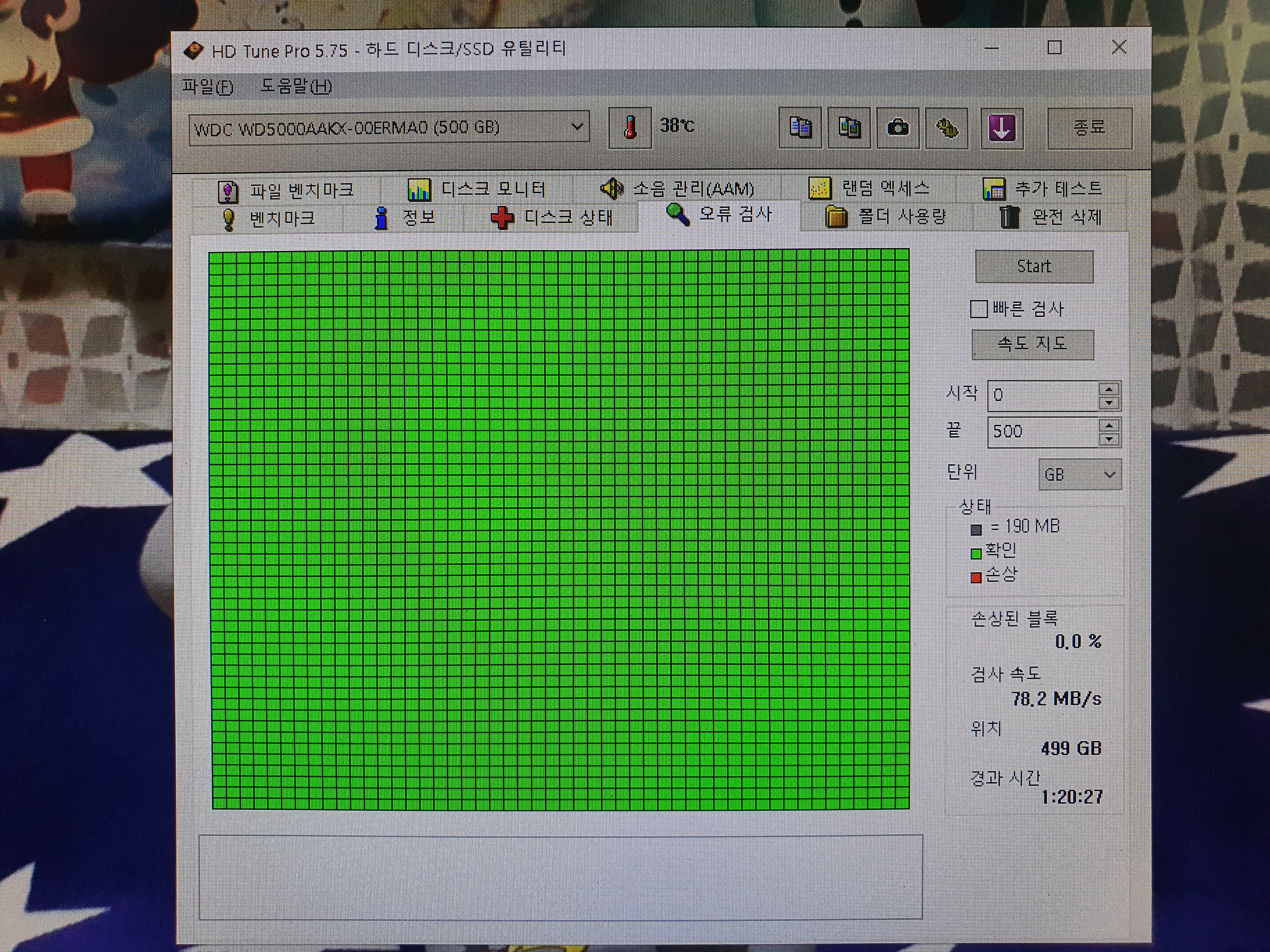The height and width of the screenshot is (952, 1270).
Task: Click the 1:20:27 elapsed time value
Action: pyautogui.click(x=1072, y=796)
